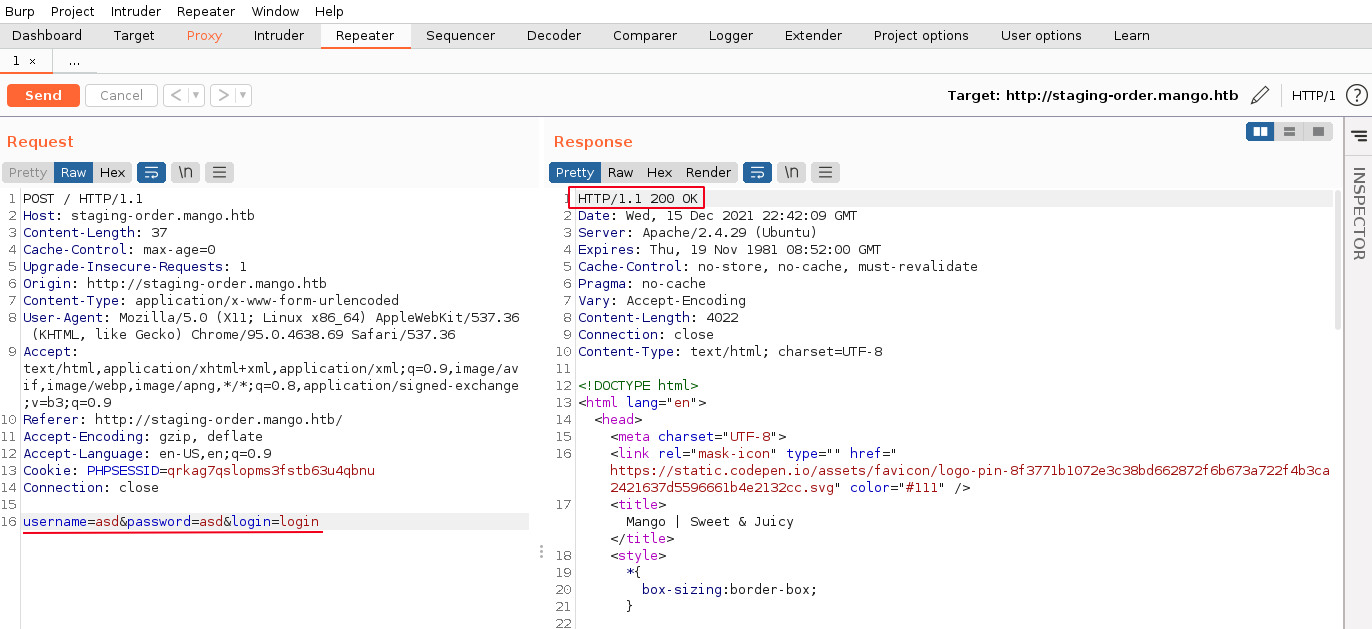Close Repeater tab 1
1372x629 pixels.
(32, 61)
